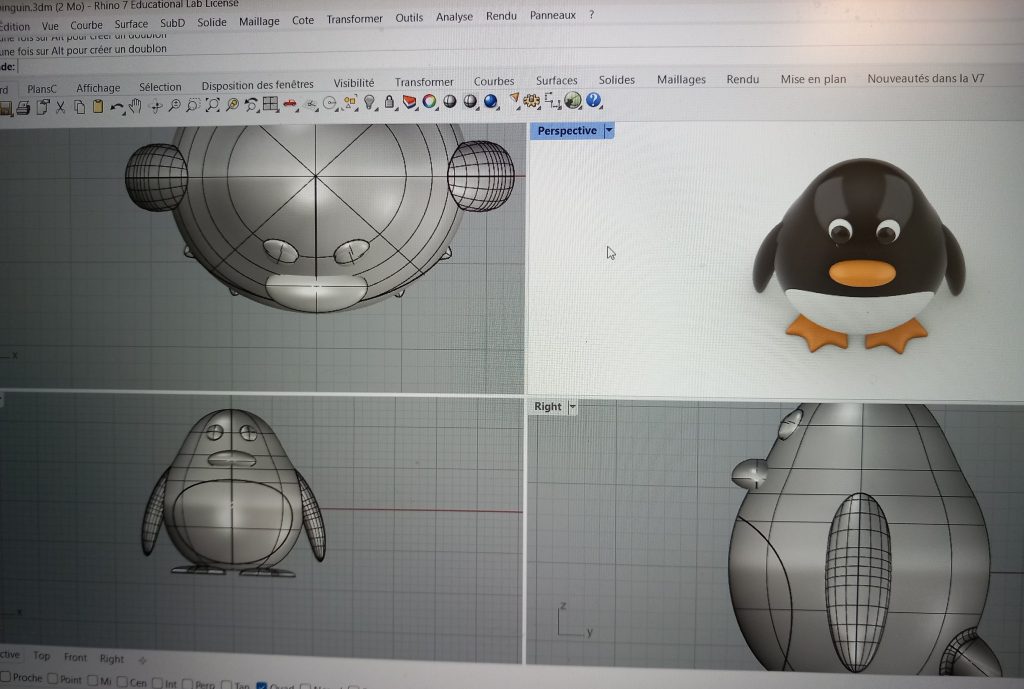Image resolution: width=1024 pixels, height=689 pixels.
Task: Open the Right viewport menu arrow
Action: [x=573, y=407]
